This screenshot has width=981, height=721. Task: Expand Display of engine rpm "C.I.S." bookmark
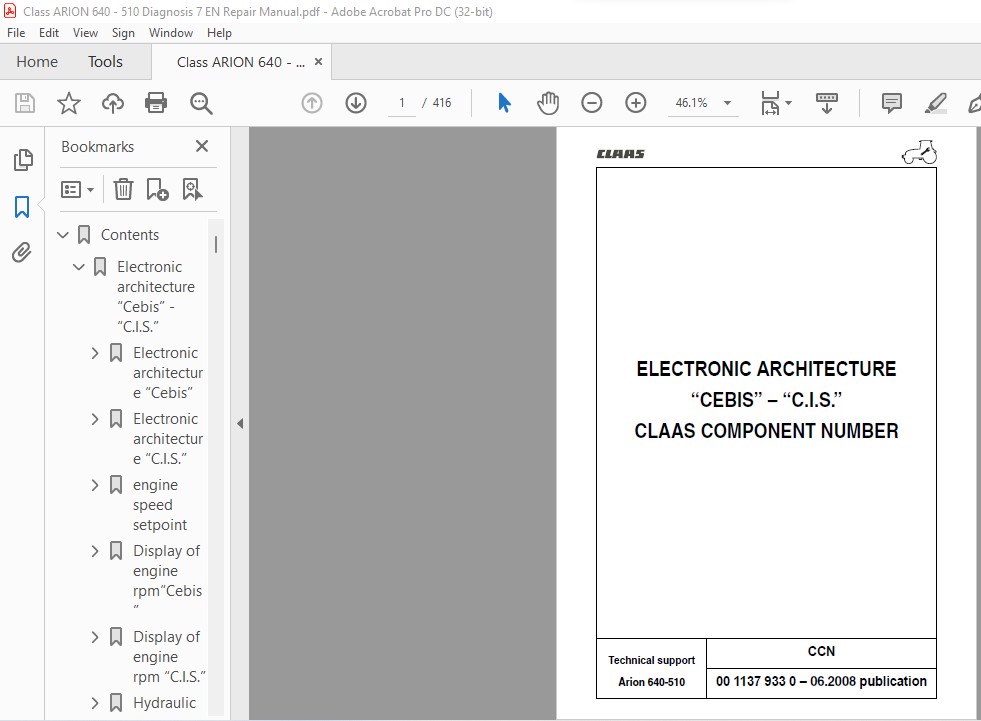click(x=94, y=638)
